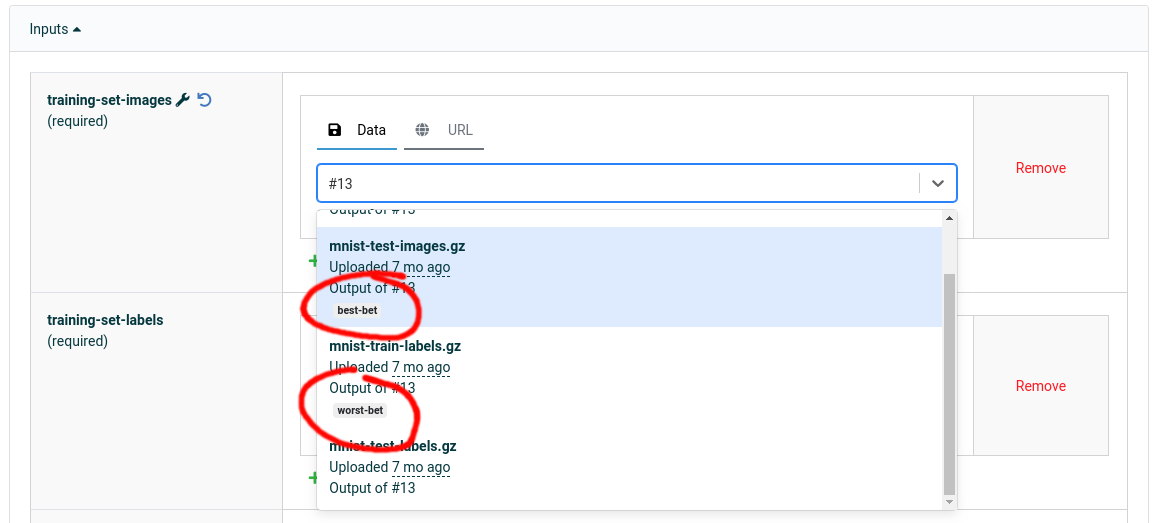Viewport: 1159px width, 523px height.
Task: Select mnist-train-labels.gz option
Action: coord(630,377)
